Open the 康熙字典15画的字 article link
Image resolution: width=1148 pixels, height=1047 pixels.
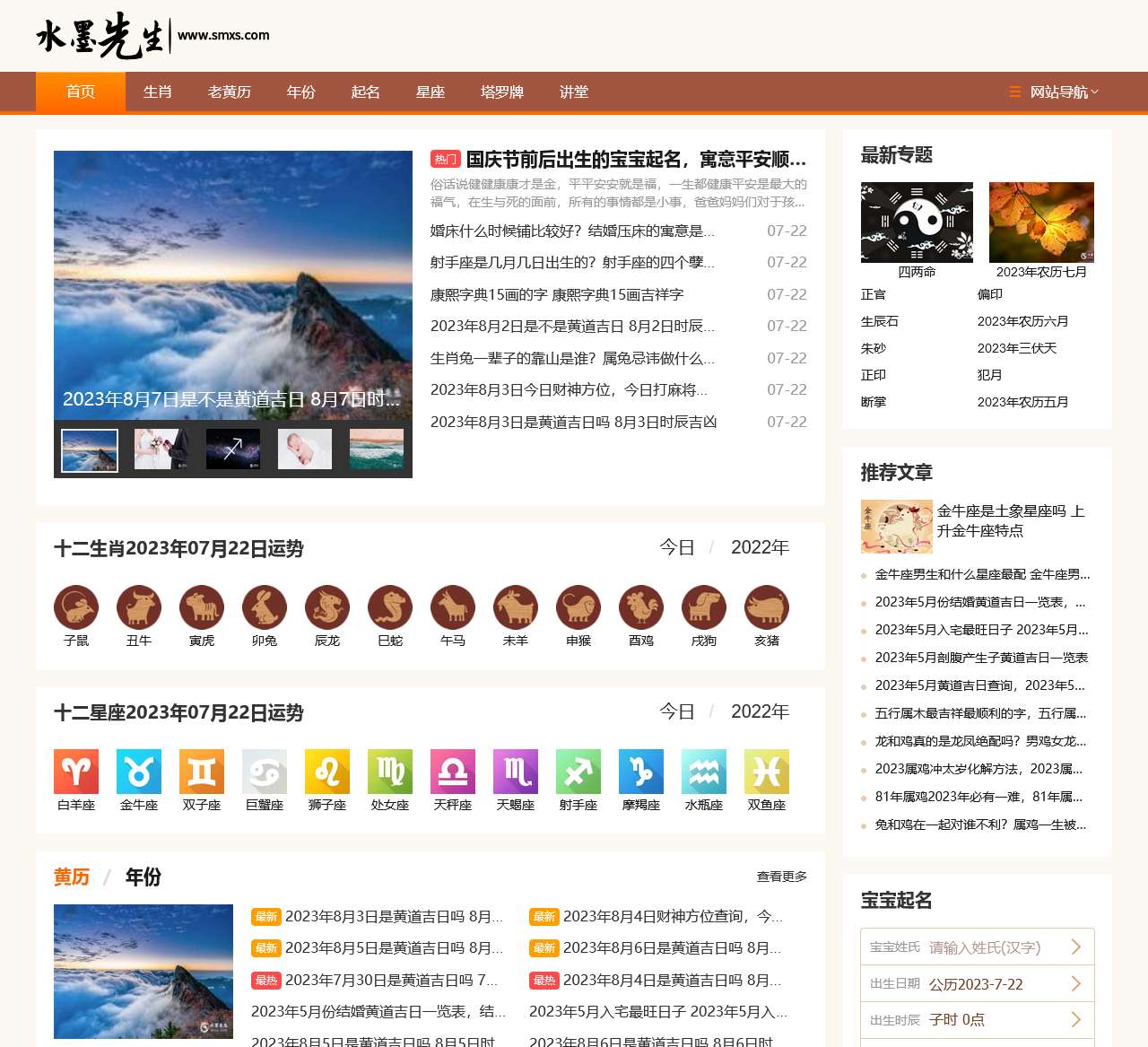[x=557, y=294]
